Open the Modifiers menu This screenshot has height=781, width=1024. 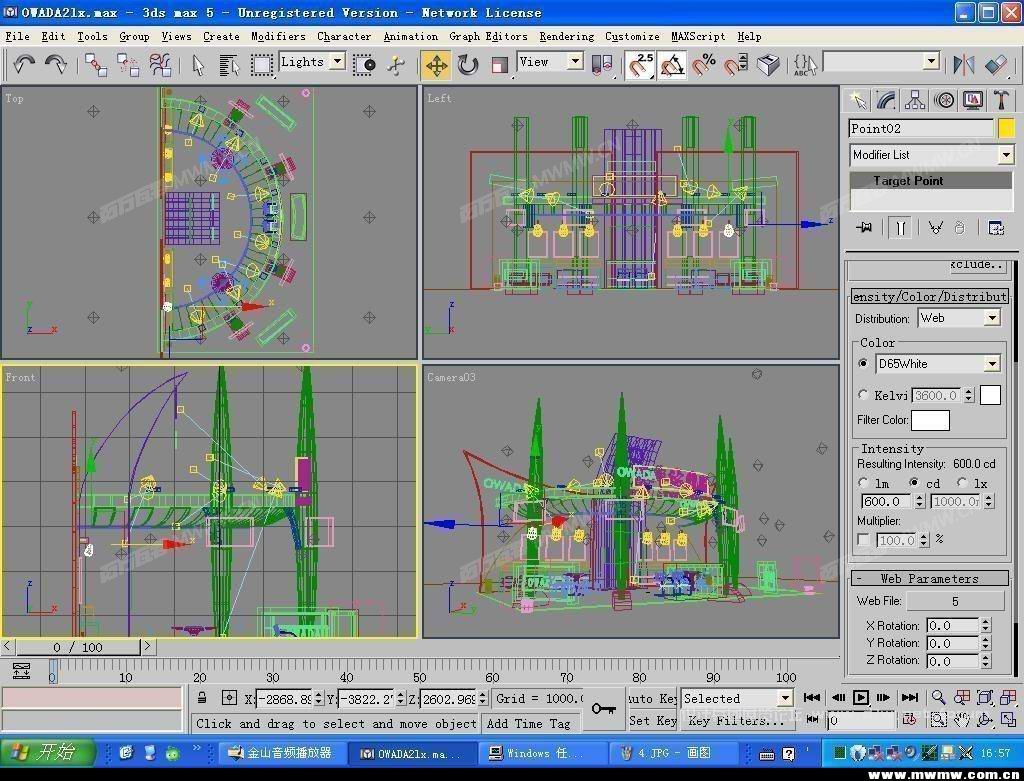point(278,37)
